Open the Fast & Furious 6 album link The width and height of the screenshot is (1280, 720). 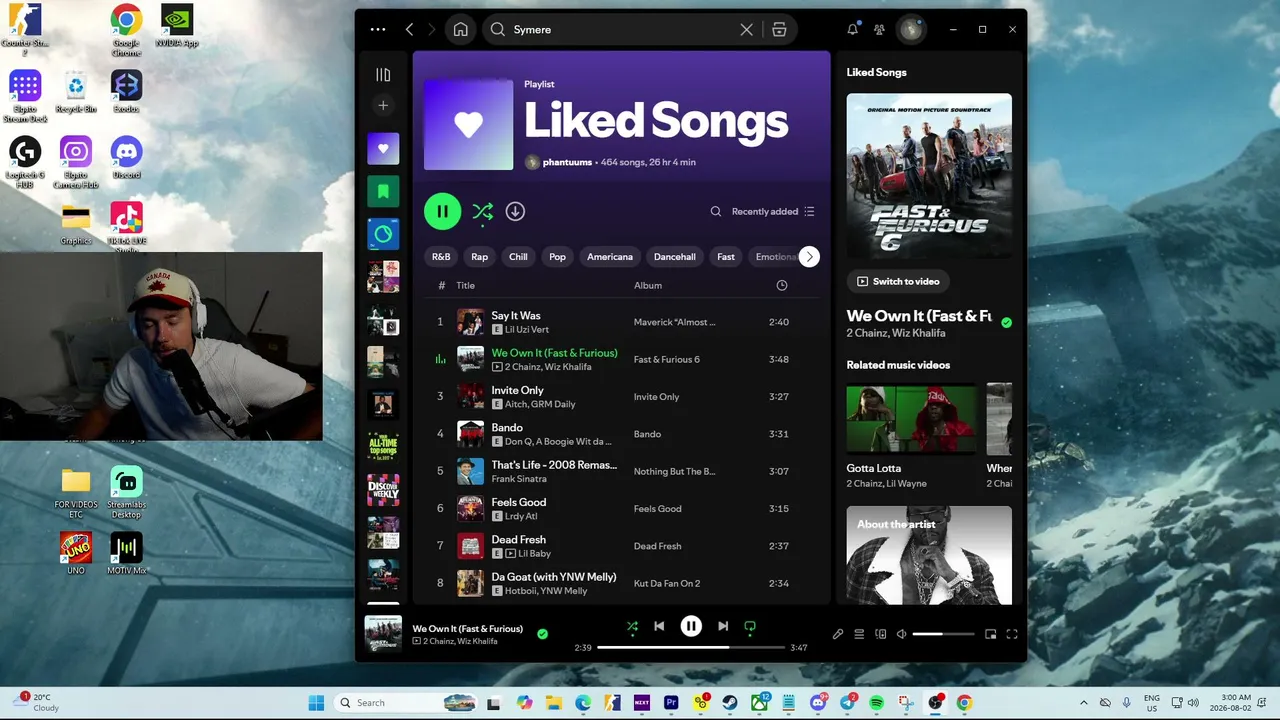point(667,360)
